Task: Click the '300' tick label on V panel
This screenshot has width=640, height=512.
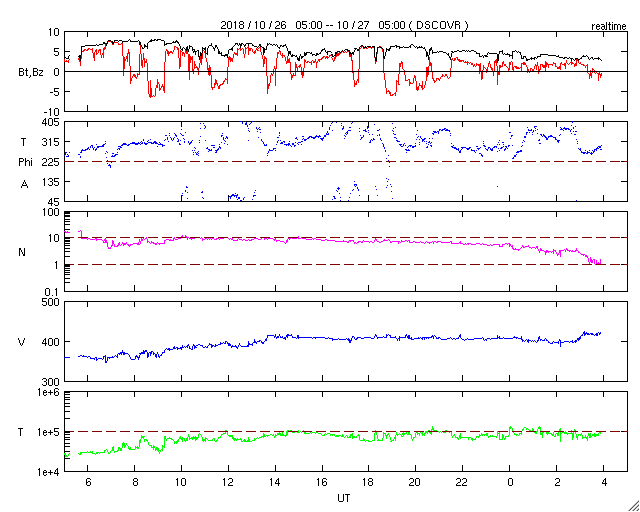Action: tap(51, 381)
